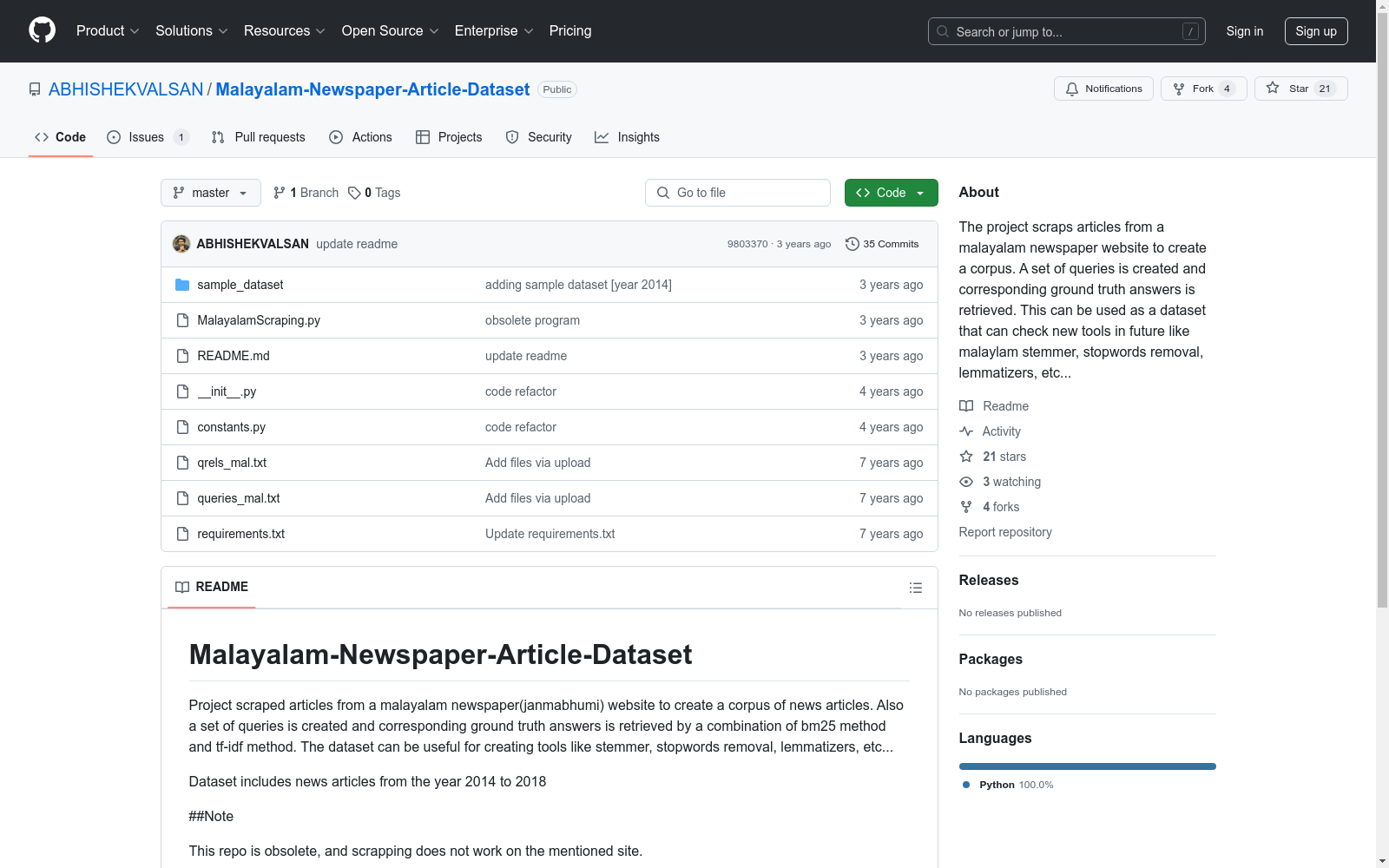
Task: Switch to the Projects tab
Action: [x=449, y=137]
